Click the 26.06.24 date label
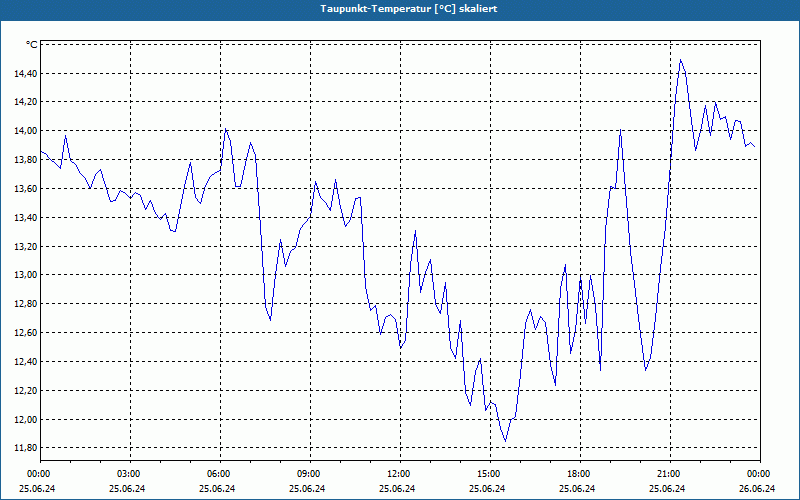Image resolution: width=800 pixels, height=500 pixels. pyautogui.click(x=757, y=488)
